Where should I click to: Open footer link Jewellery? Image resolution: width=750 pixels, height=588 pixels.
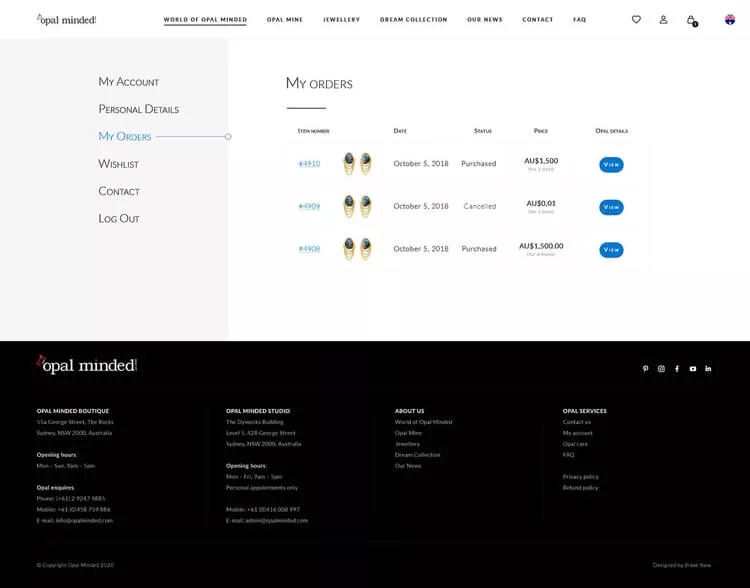point(407,444)
